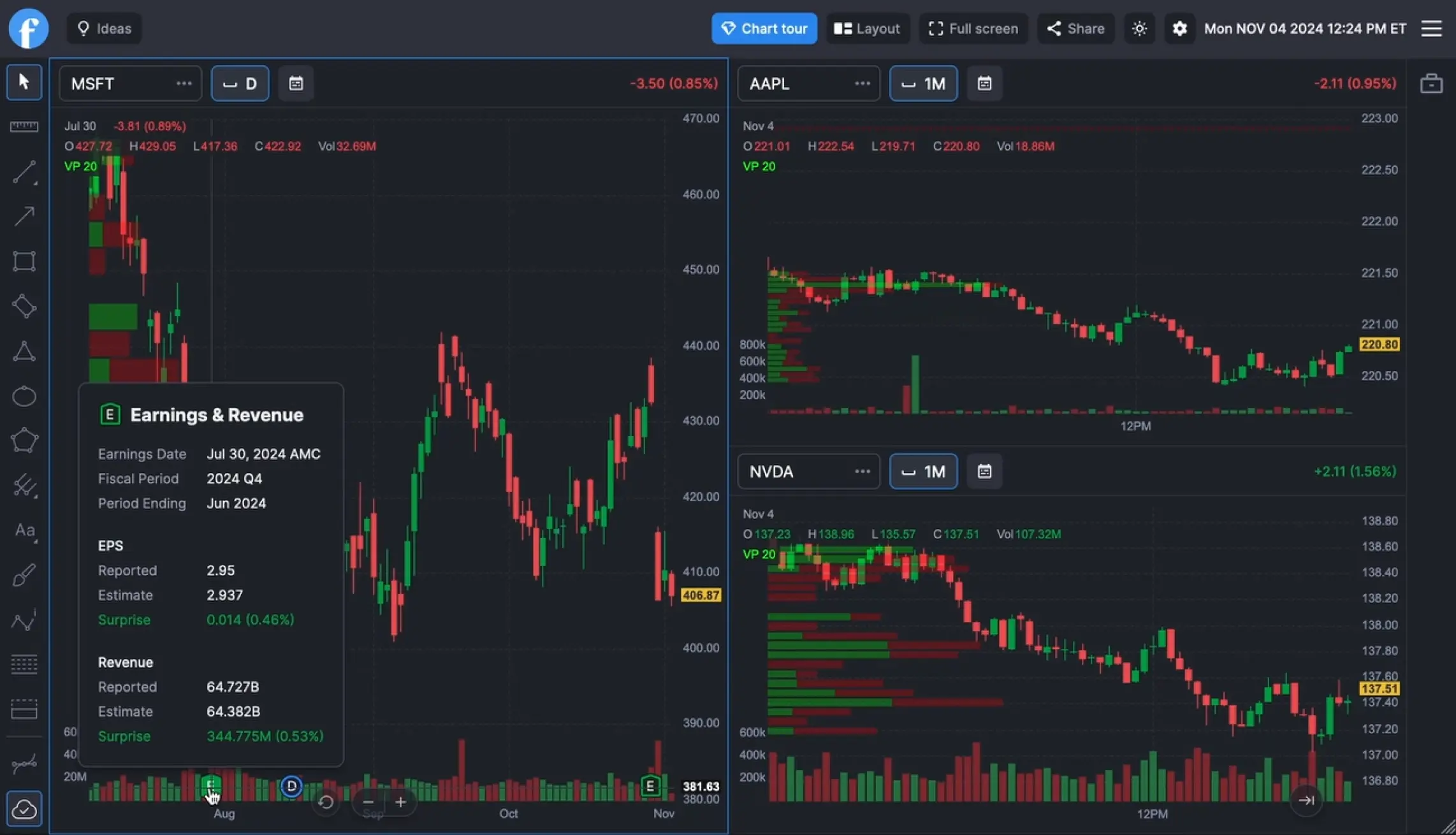1456x835 pixels.
Task: Select the measure ruler tool
Action: (24, 126)
